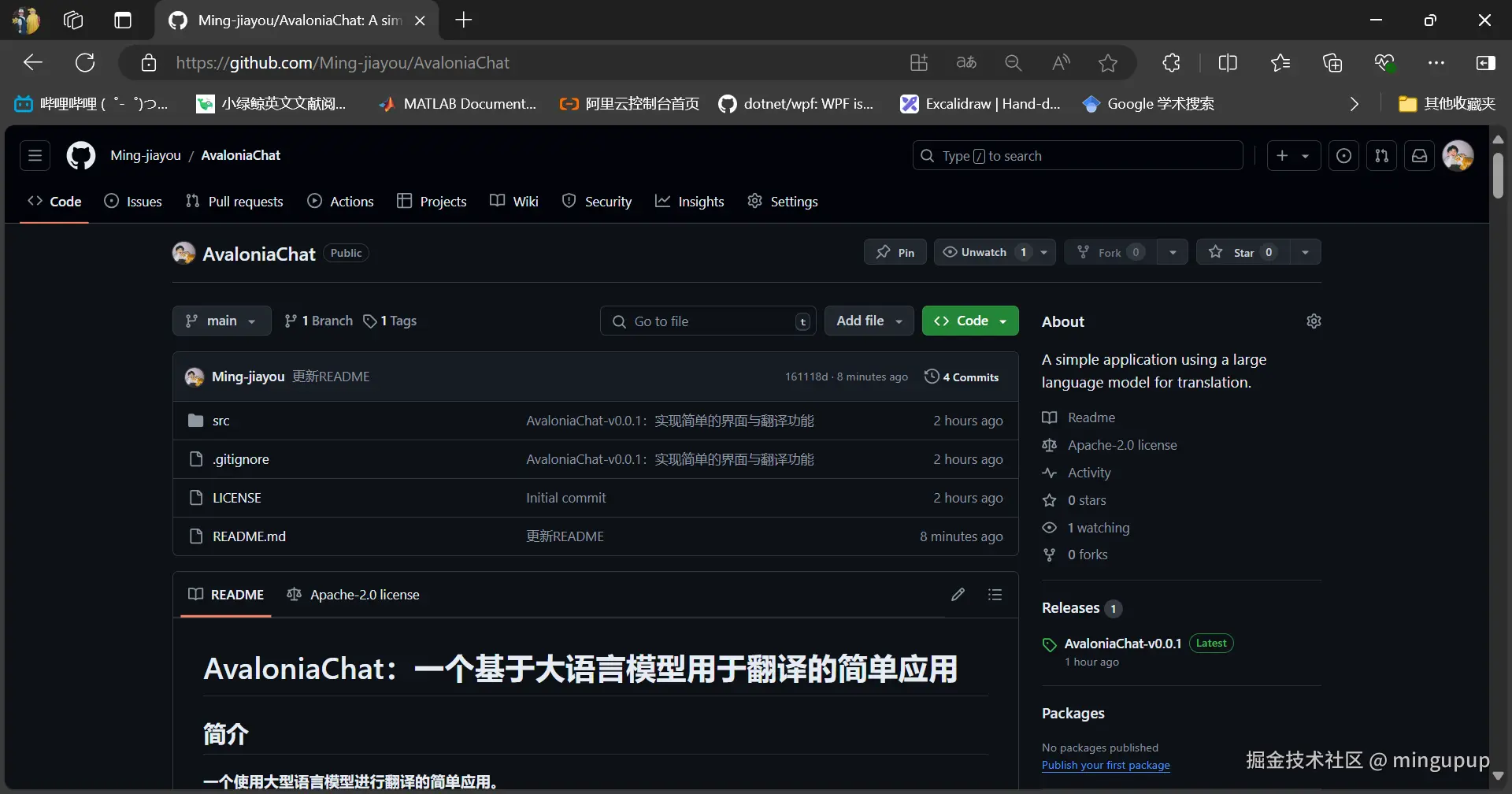The width and height of the screenshot is (1512, 794).
Task: Open a new browser tab
Action: tap(464, 20)
